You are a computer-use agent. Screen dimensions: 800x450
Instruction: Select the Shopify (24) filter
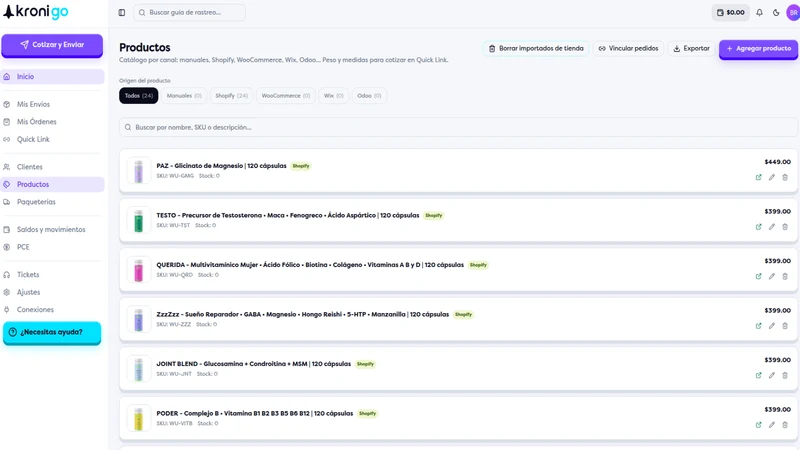tap(231, 95)
